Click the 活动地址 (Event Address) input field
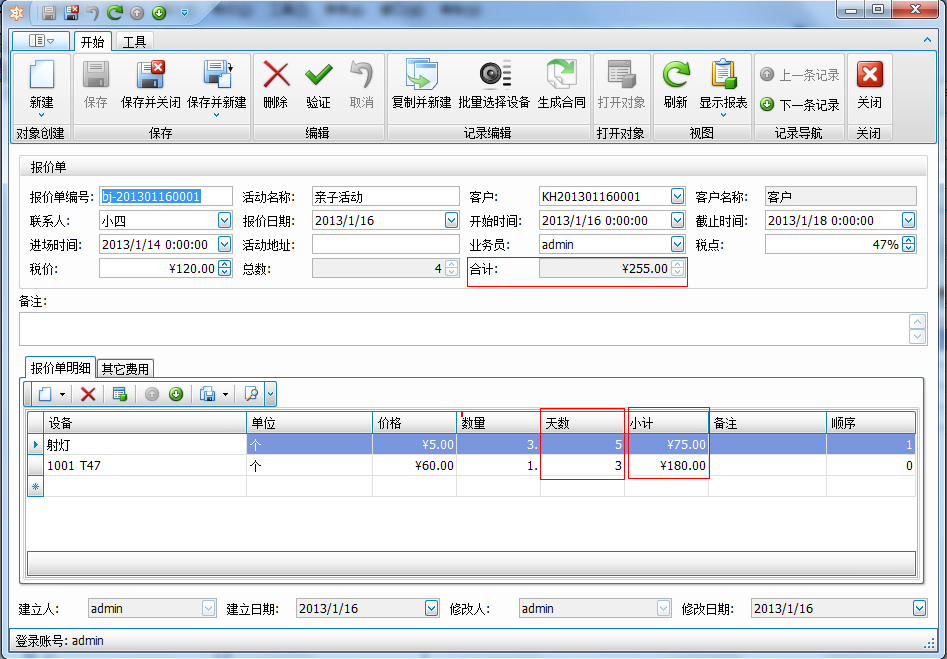Image resolution: width=947 pixels, height=659 pixels. coord(385,244)
